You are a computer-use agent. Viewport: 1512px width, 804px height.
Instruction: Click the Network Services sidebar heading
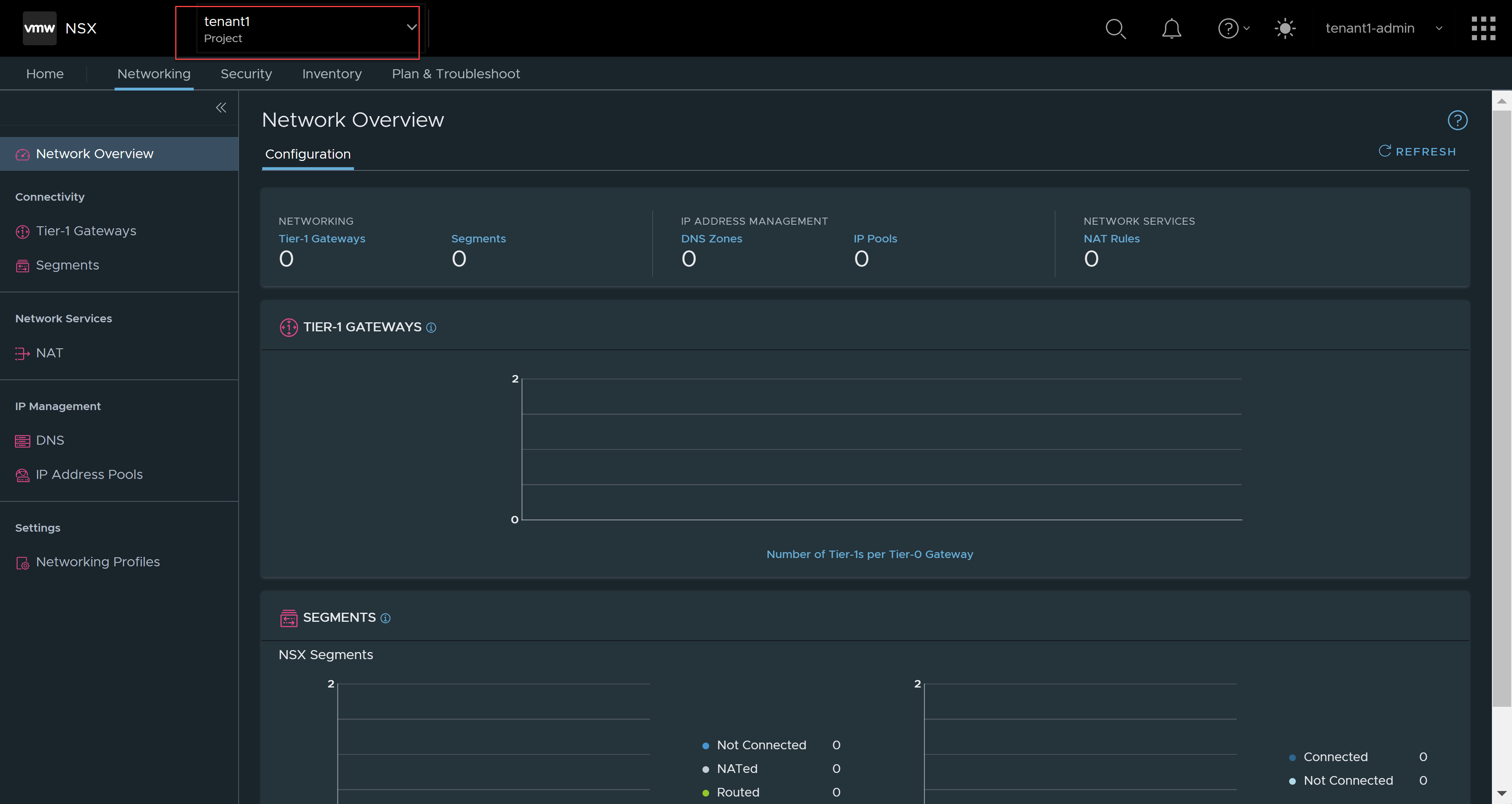pyautogui.click(x=63, y=318)
